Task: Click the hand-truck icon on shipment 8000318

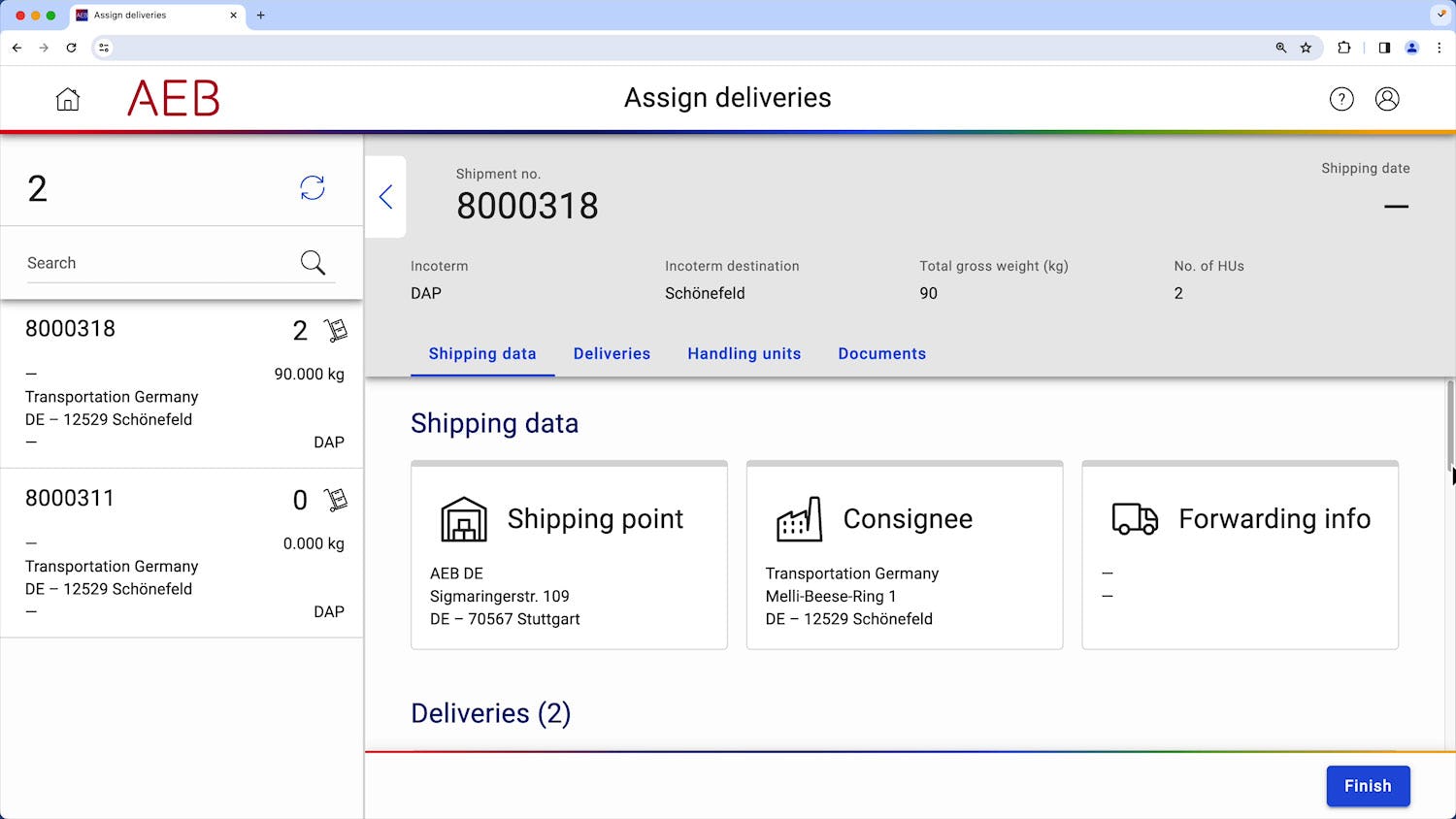Action: click(335, 331)
